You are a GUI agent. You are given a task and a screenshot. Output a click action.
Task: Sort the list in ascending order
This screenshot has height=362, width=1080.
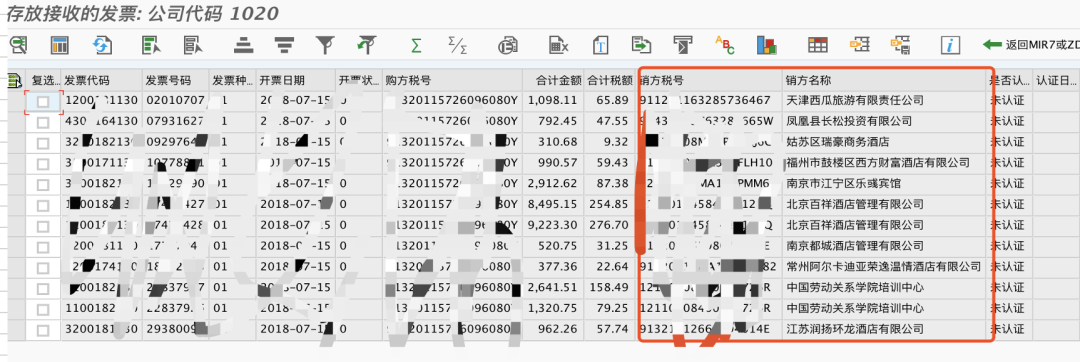pos(242,45)
